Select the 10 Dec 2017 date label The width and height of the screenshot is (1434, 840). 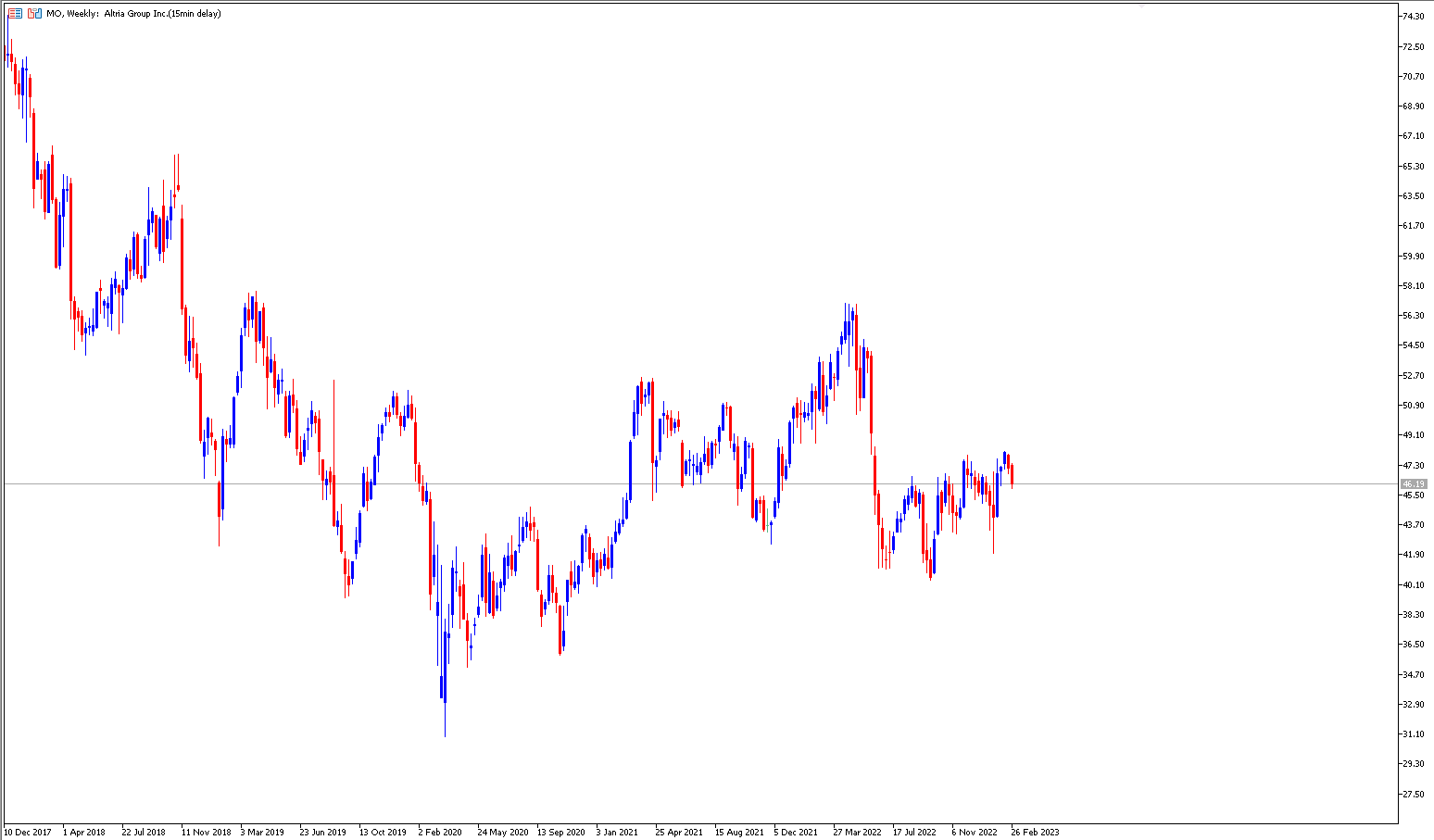pyautogui.click(x=28, y=833)
